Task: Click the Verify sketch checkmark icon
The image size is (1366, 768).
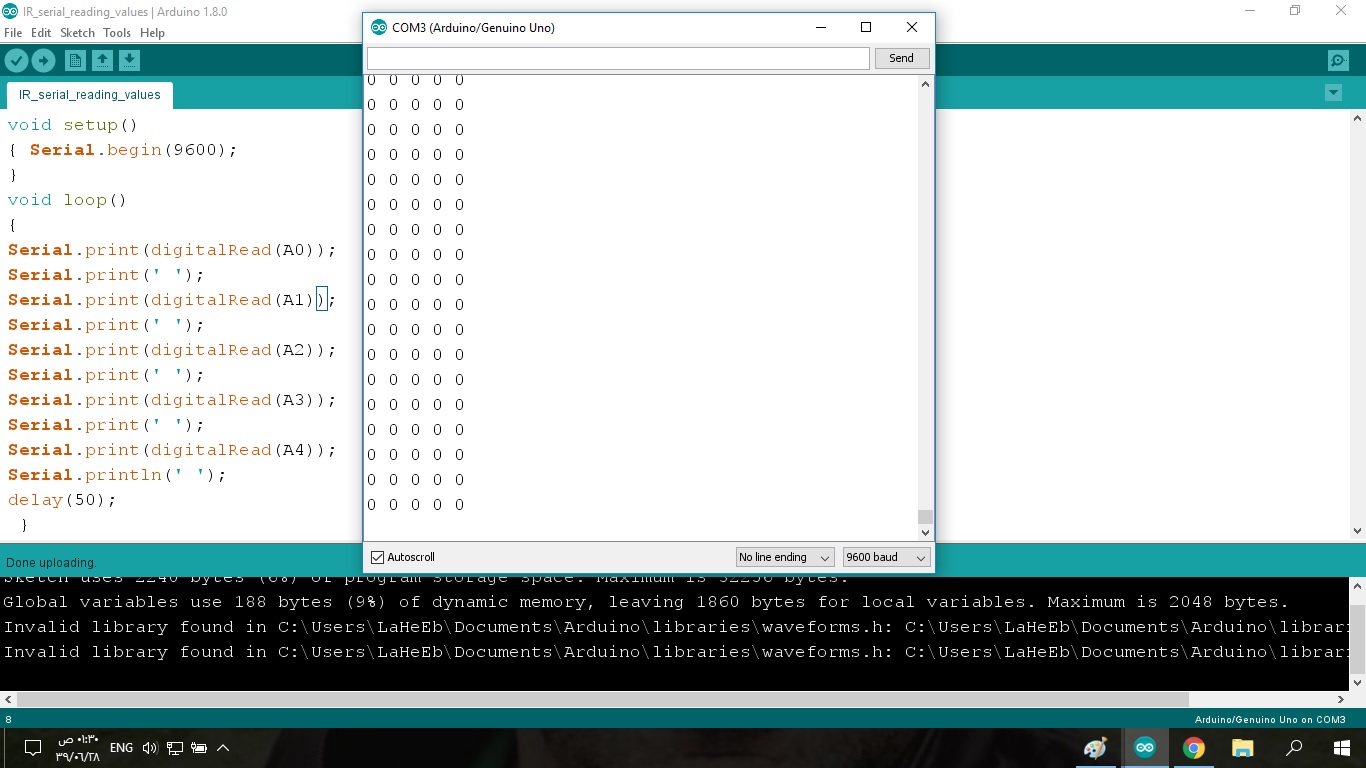Action: (x=16, y=61)
